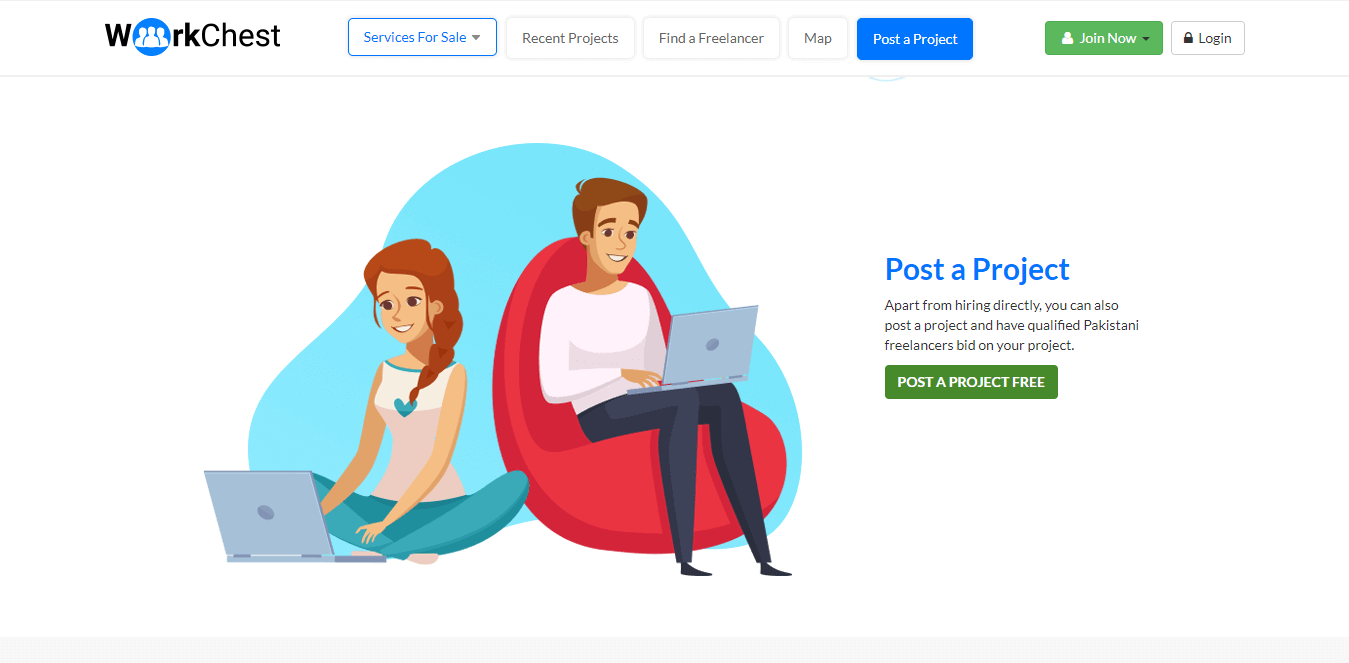Select the Map nav item
Viewport: 1349px width, 663px height.
(818, 38)
